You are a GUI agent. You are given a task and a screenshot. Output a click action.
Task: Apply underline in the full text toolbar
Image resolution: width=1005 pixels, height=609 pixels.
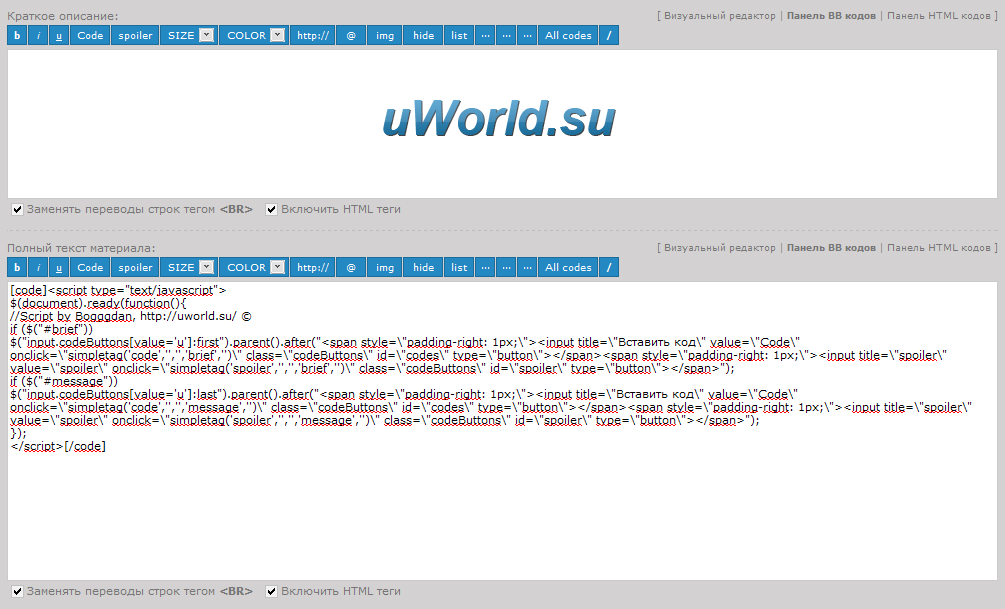click(58, 267)
